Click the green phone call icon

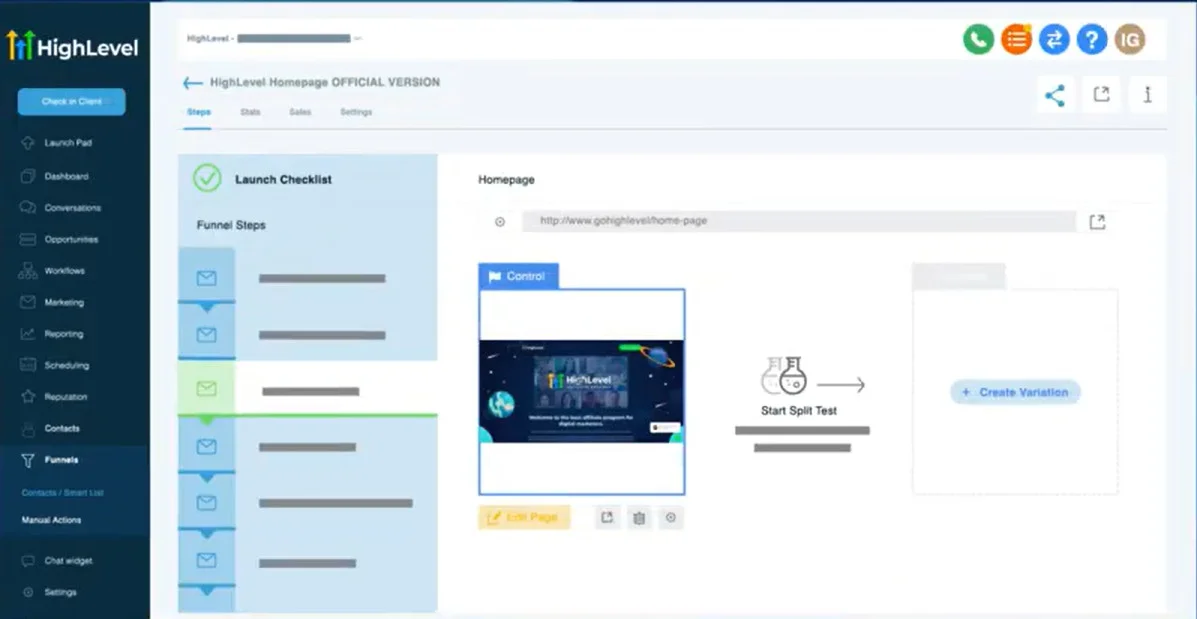(x=977, y=39)
